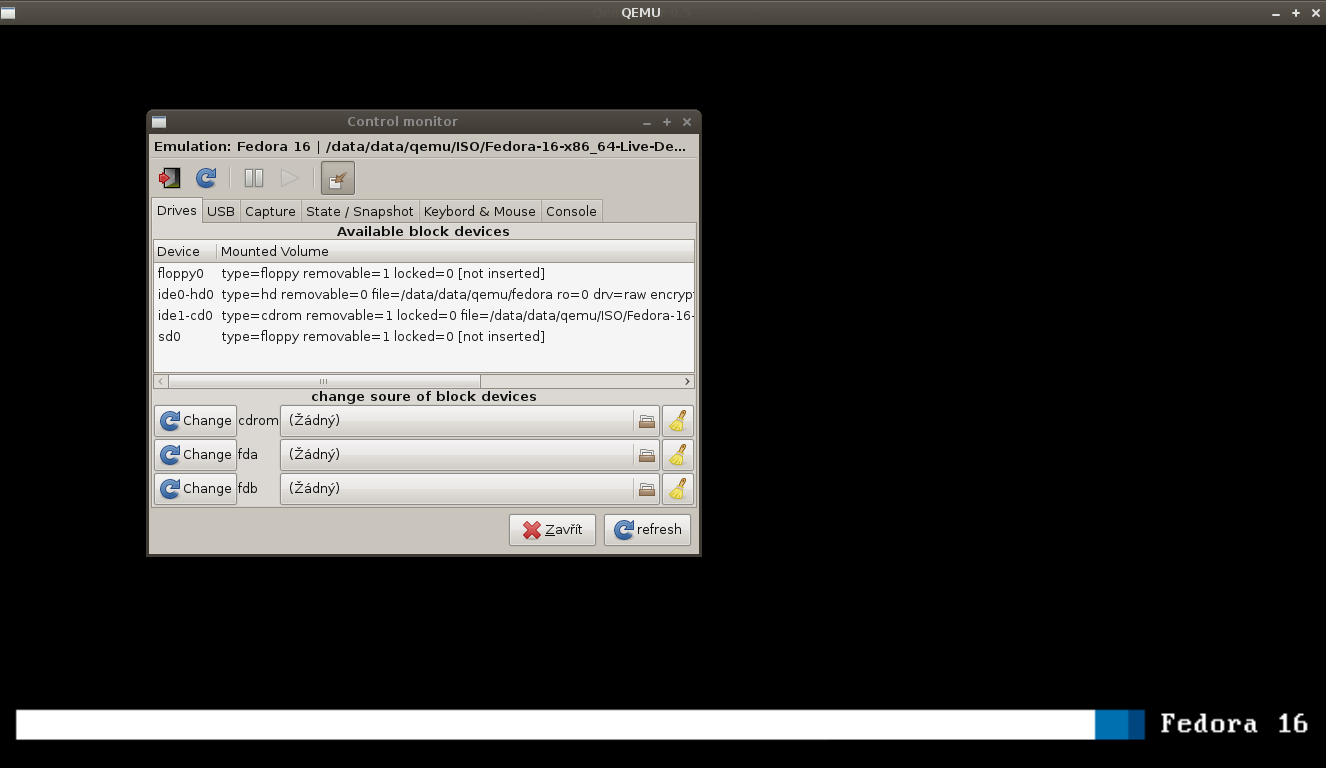Sort by the Device column header
The height and width of the screenshot is (768, 1326).
pos(185,251)
